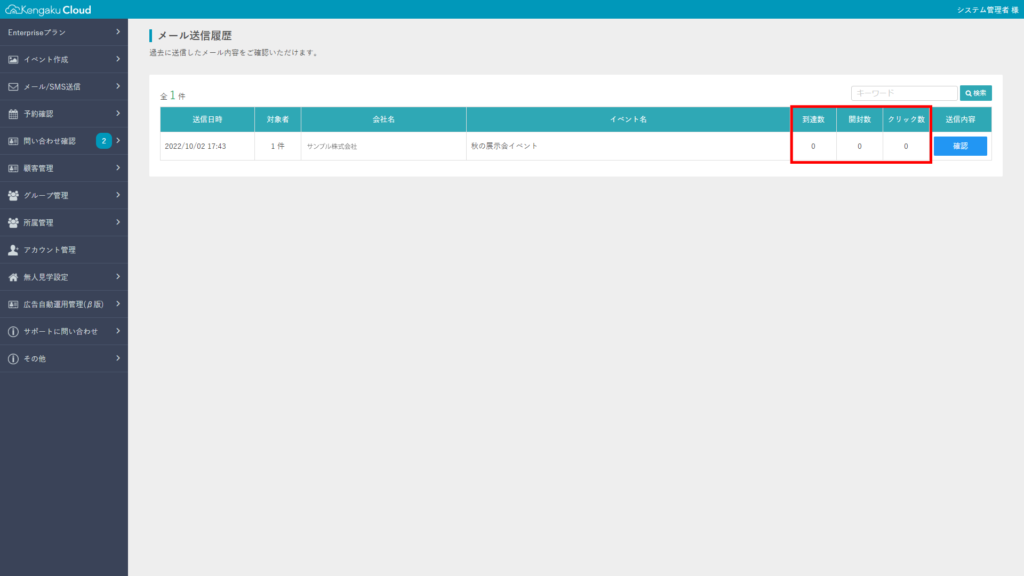The image size is (1024, 576).
Task: Click the 送信内容 column header
Action: pyautogui.click(x=960, y=120)
